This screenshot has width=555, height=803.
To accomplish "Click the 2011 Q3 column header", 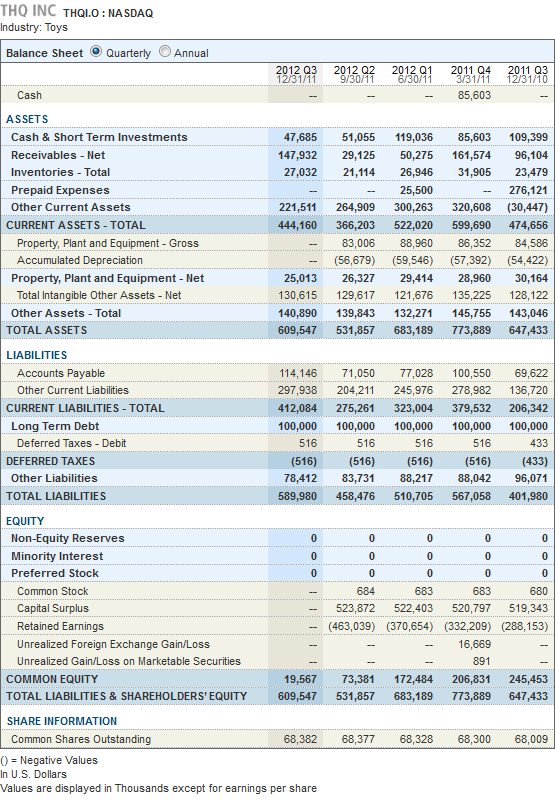I will (x=527, y=74).
